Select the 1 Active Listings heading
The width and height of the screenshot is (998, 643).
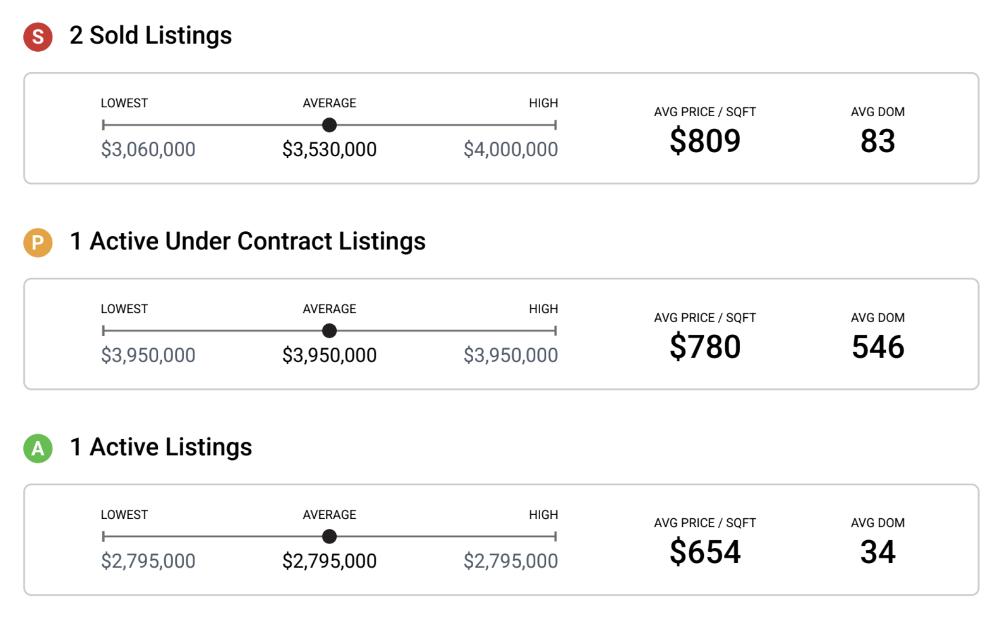[160, 447]
